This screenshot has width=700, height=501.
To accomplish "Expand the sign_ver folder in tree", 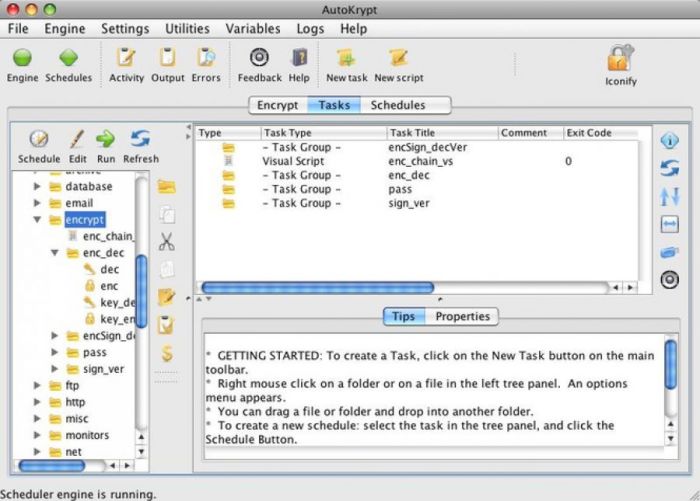I will click(x=54, y=369).
